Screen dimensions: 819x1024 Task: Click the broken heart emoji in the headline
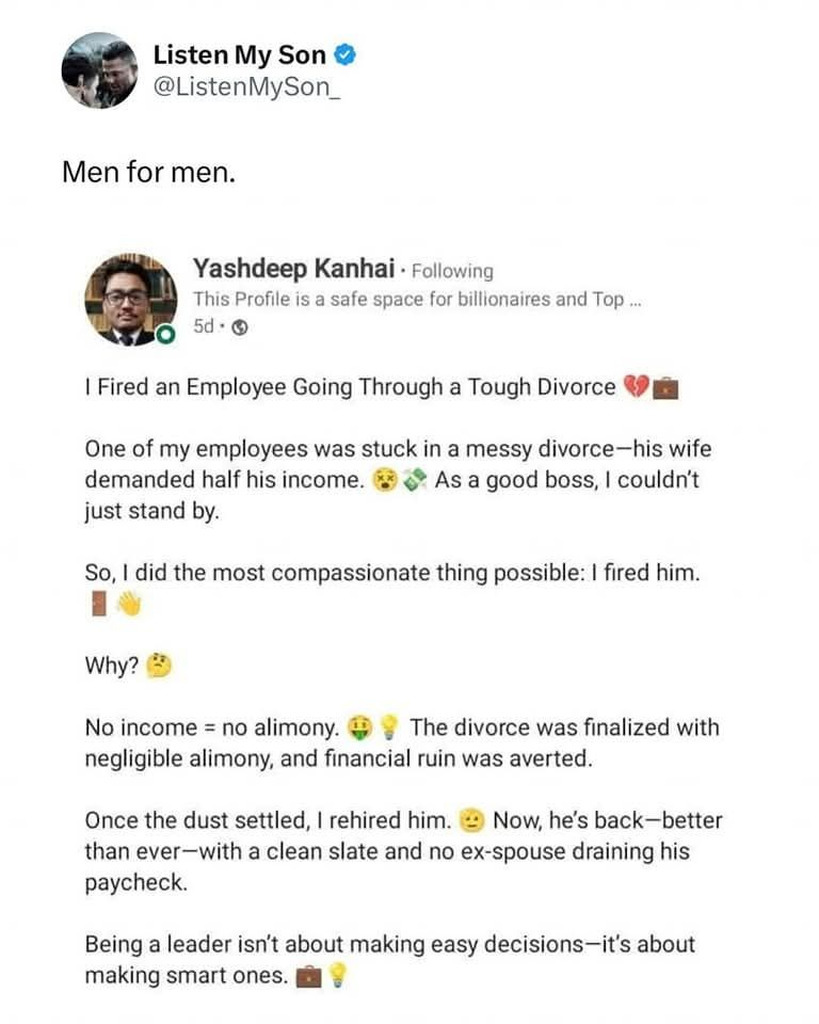(x=636, y=388)
